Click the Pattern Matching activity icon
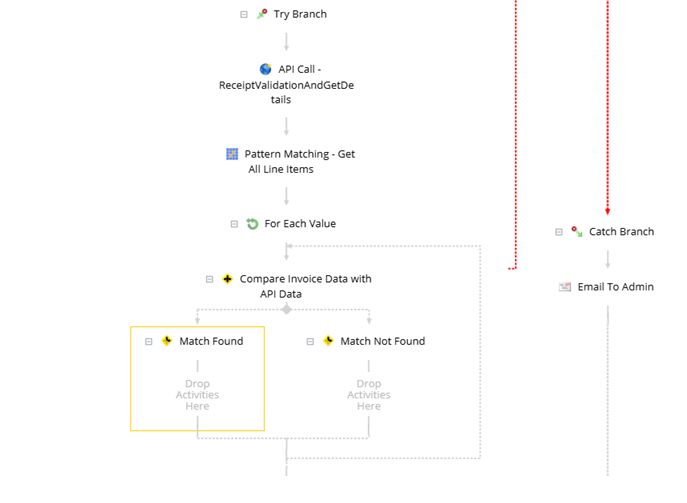687x503 pixels. [x=232, y=154]
